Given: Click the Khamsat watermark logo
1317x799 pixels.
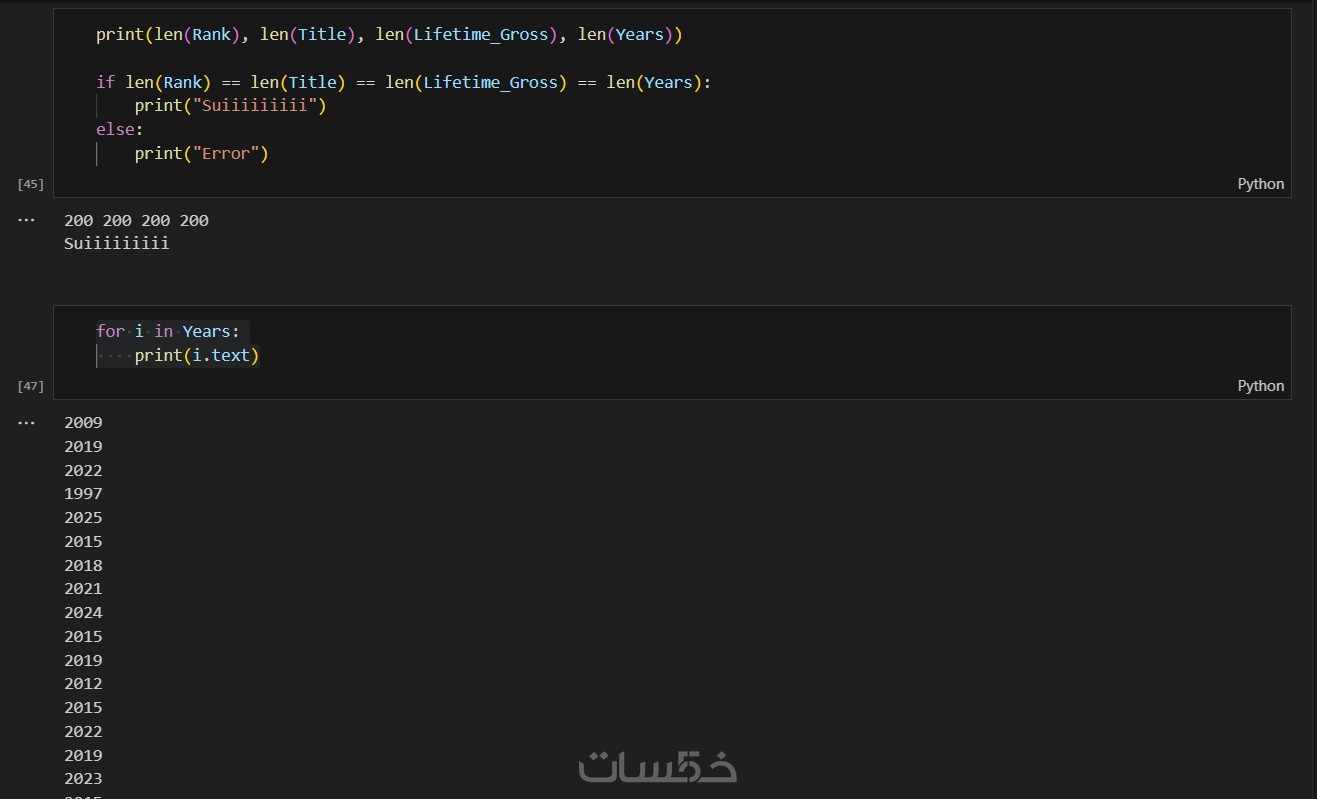Looking at the screenshot, I should coord(657,767).
